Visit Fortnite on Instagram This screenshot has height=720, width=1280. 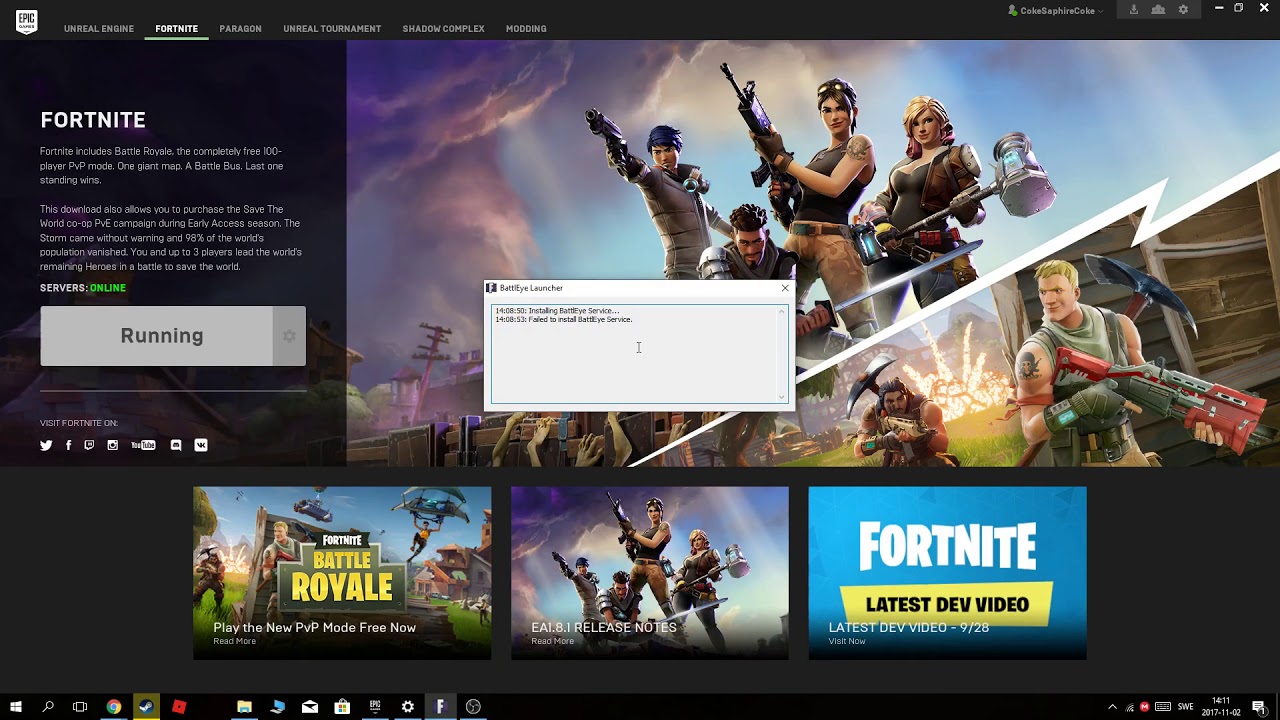[112, 445]
